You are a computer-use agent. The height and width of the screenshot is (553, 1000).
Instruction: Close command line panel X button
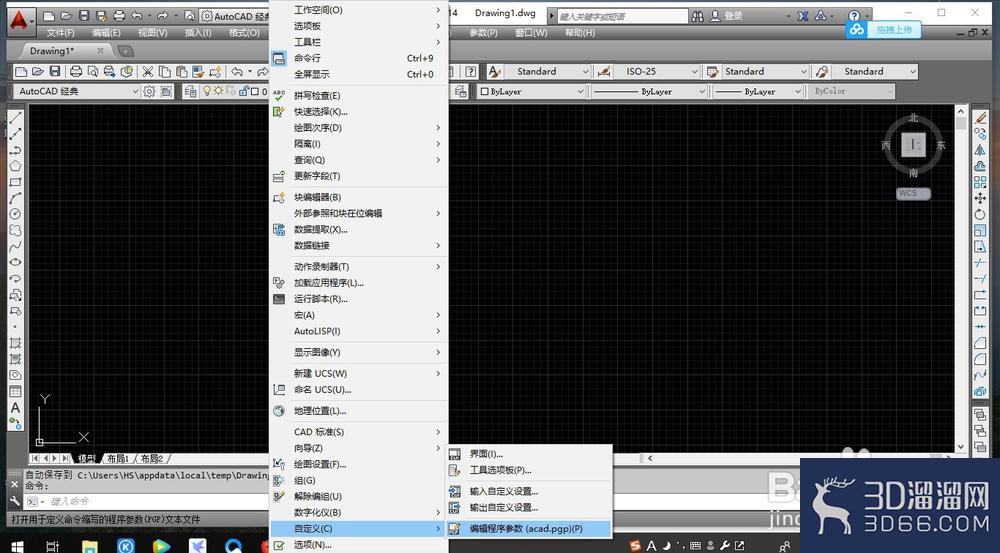click(x=15, y=485)
